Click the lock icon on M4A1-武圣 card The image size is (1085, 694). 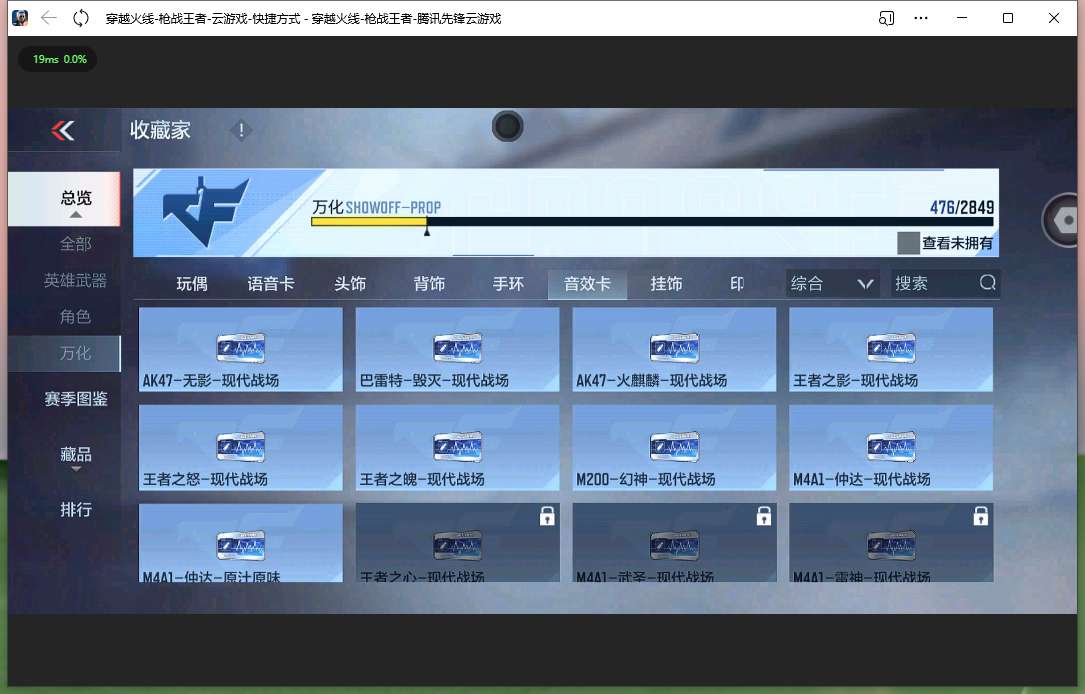click(763, 515)
